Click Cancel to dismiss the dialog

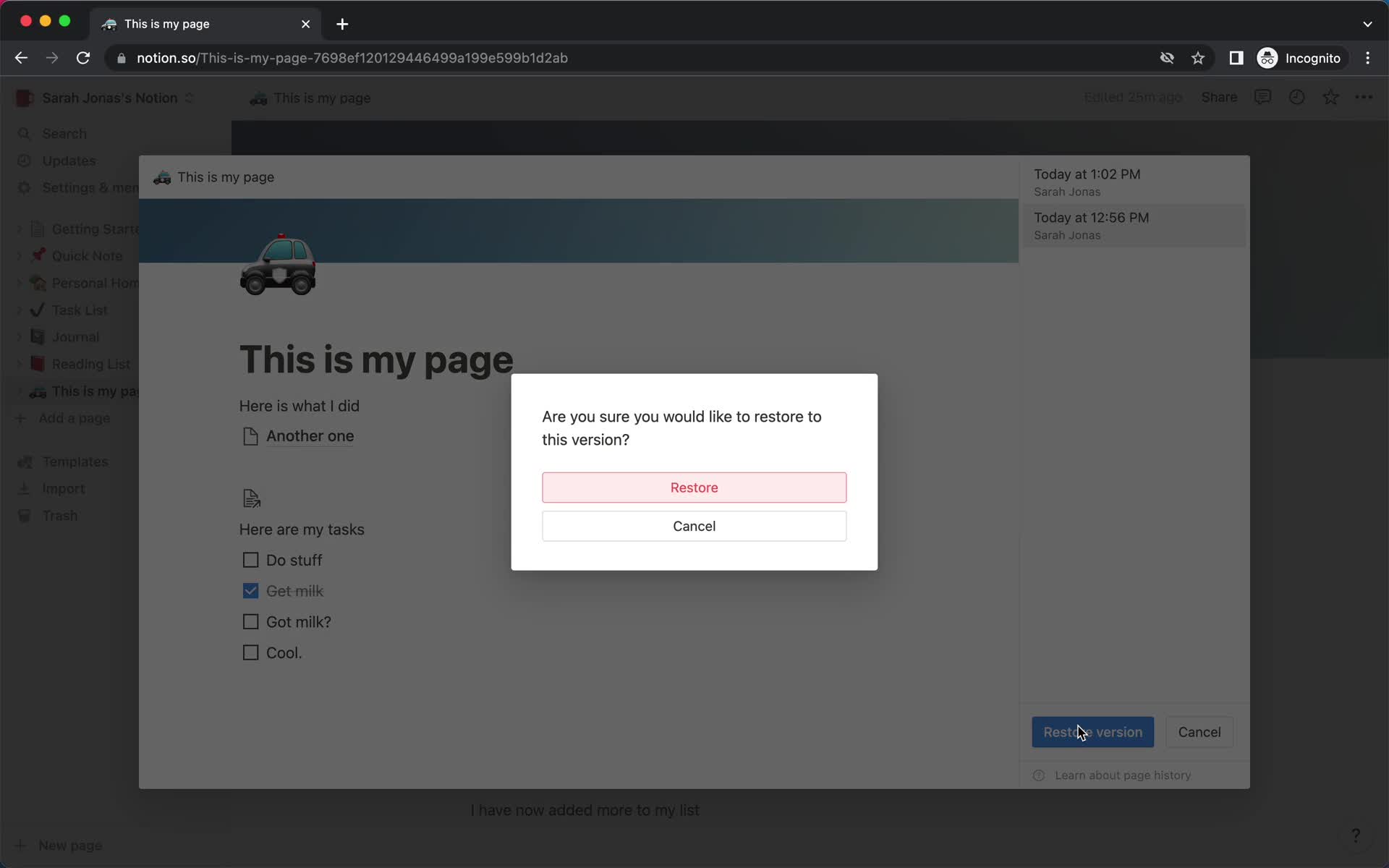(694, 526)
